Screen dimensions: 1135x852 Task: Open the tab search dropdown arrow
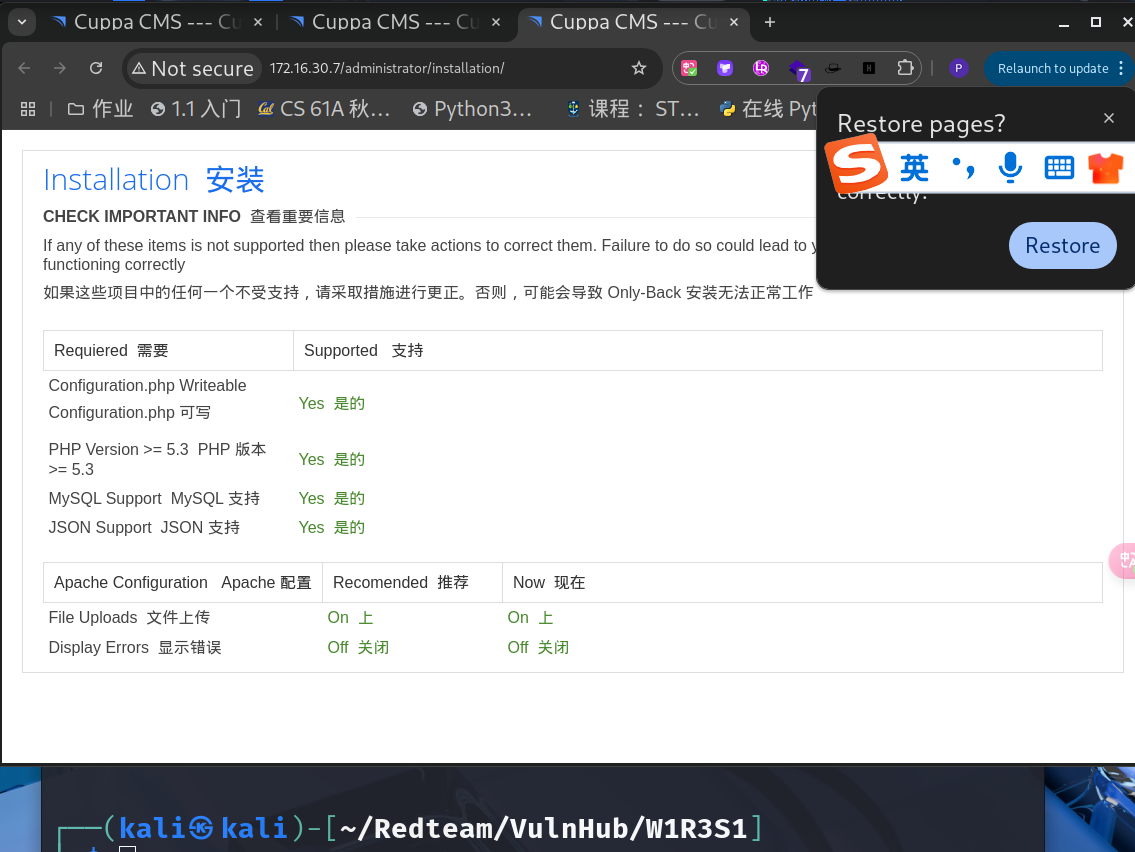click(22, 22)
